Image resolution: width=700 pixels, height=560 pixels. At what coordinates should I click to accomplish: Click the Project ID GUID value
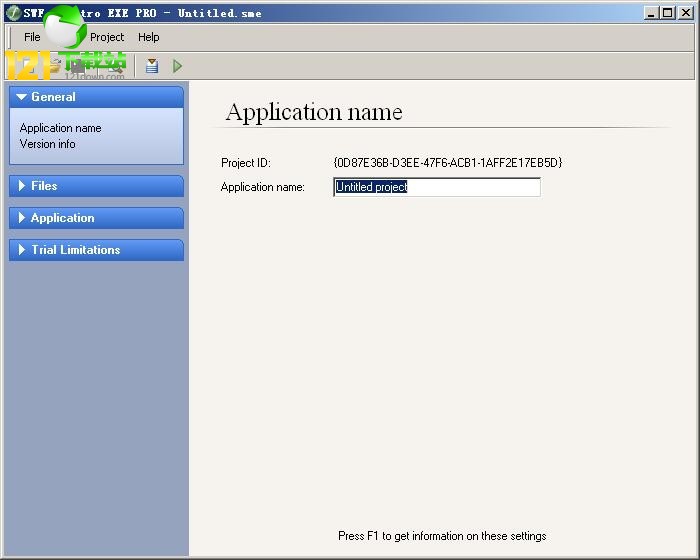click(447, 162)
